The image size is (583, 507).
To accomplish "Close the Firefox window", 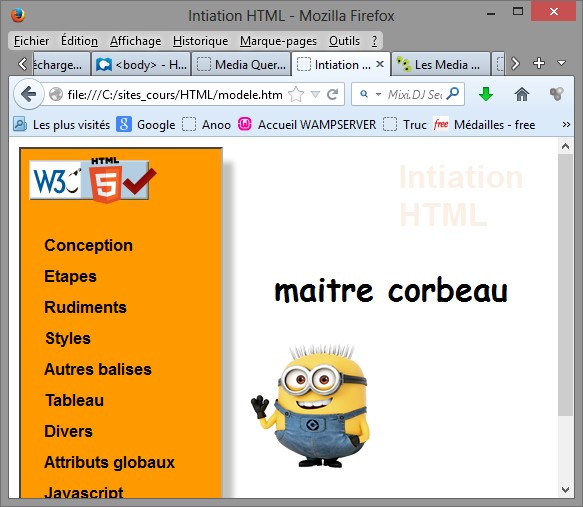I will point(554,12).
